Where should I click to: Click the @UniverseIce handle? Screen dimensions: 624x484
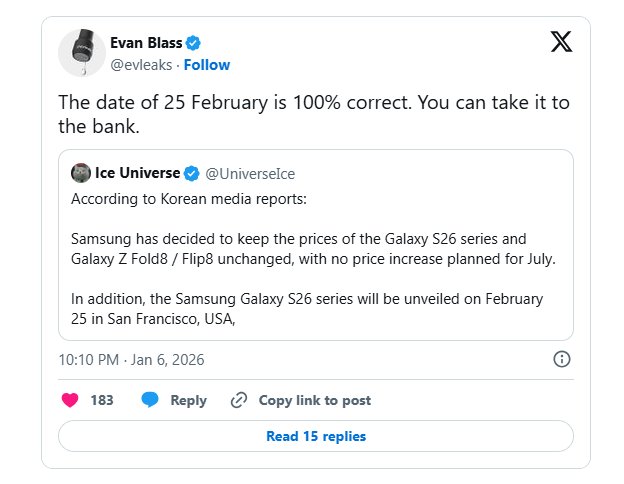tap(250, 173)
